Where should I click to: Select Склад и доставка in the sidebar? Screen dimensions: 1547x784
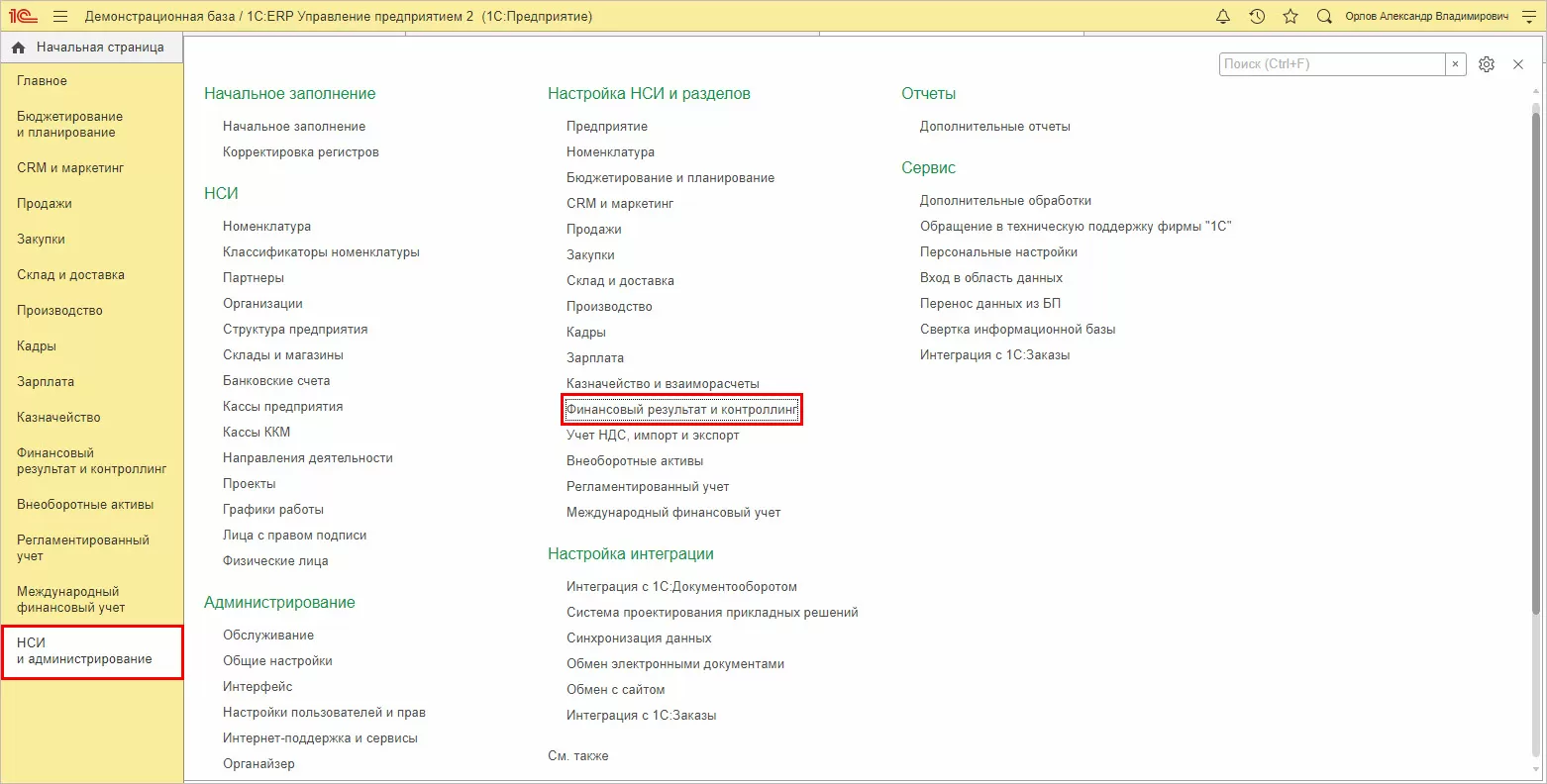pyautogui.click(x=71, y=275)
